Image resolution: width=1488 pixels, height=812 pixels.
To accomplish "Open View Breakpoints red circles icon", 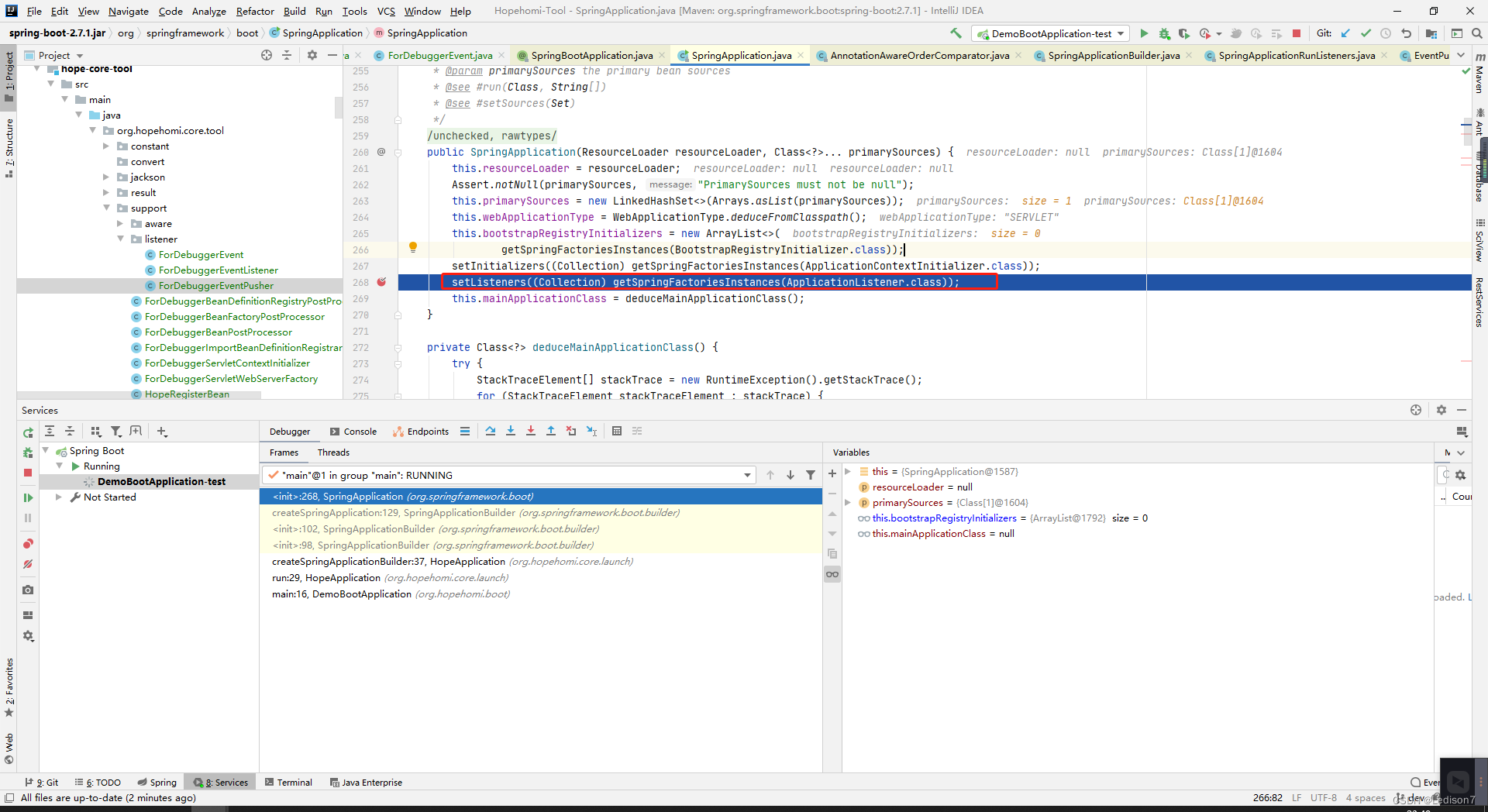I will [28, 544].
